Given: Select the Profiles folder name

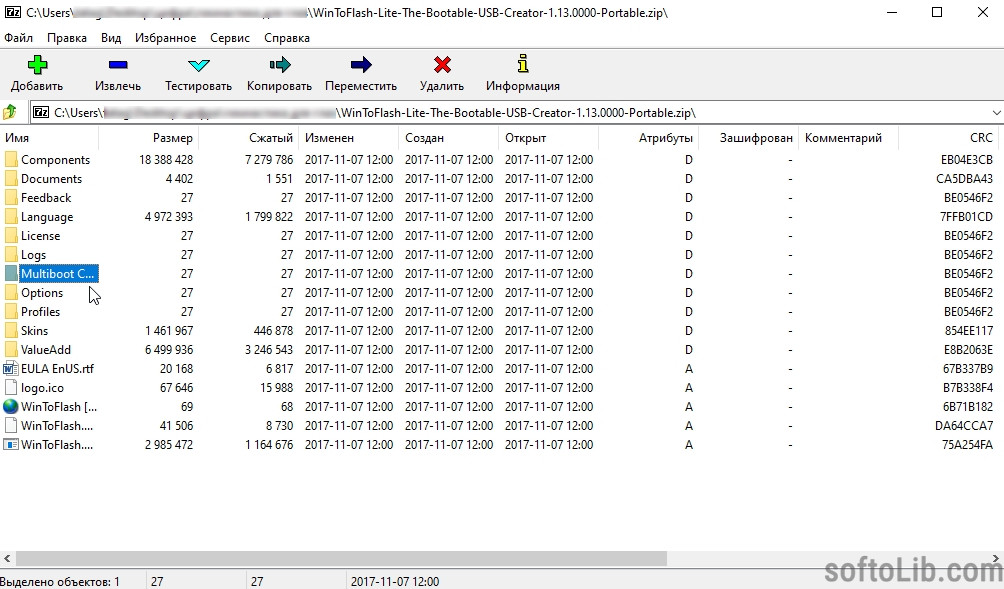Looking at the screenshot, I should [40, 312].
